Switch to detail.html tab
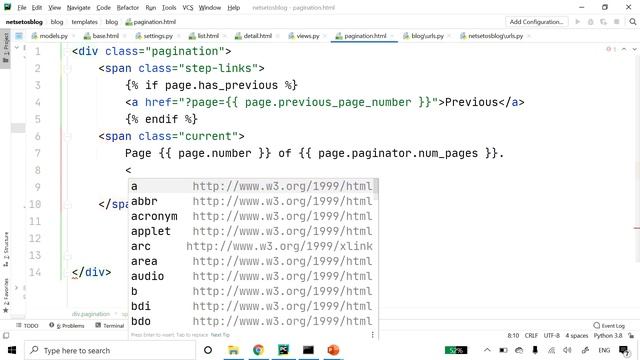 257,36
